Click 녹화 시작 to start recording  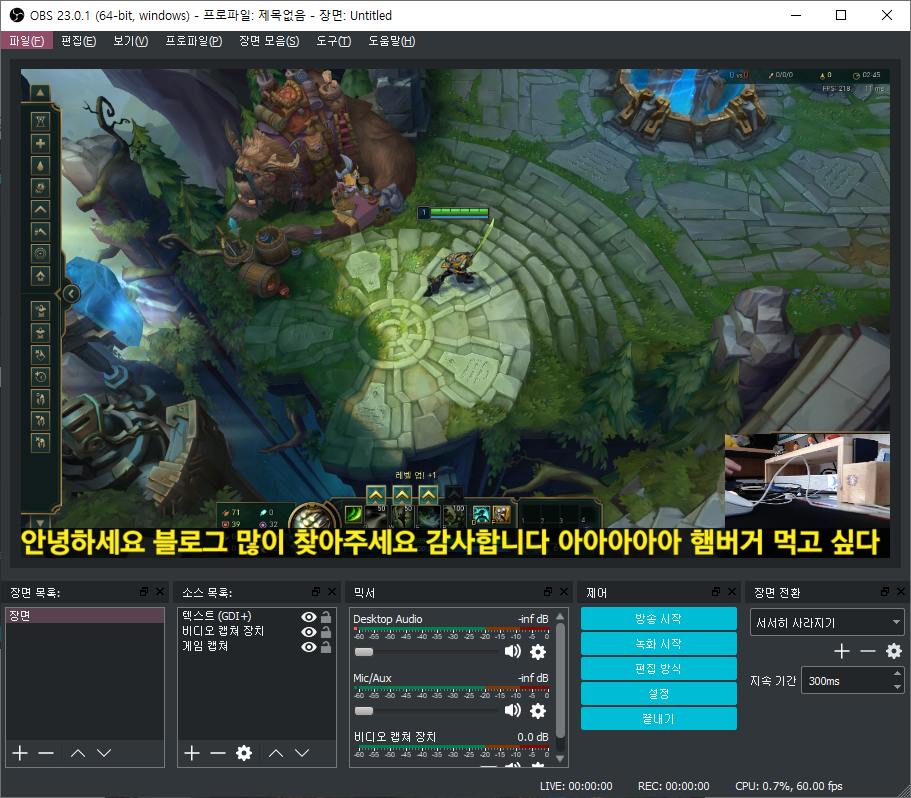pyautogui.click(x=659, y=644)
